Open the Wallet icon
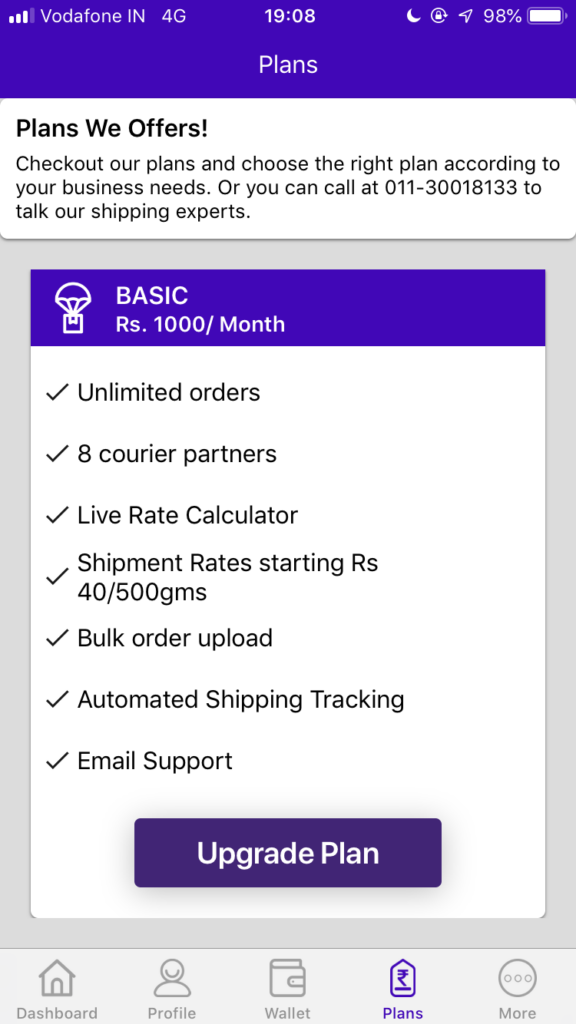The width and height of the screenshot is (576, 1024). [x=287, y=978]
